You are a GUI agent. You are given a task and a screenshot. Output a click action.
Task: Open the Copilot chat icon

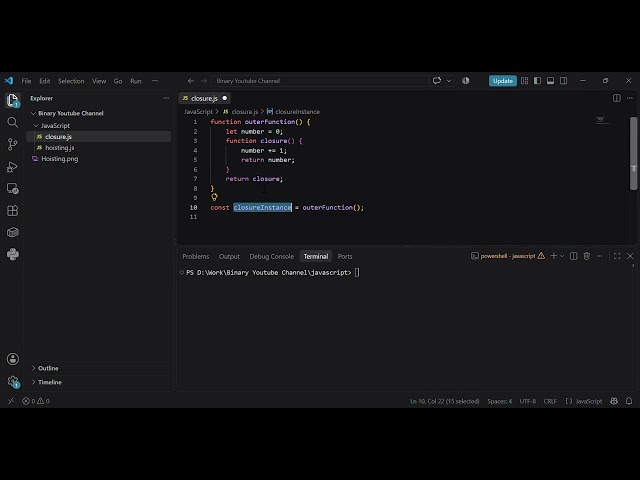(437, 80)
